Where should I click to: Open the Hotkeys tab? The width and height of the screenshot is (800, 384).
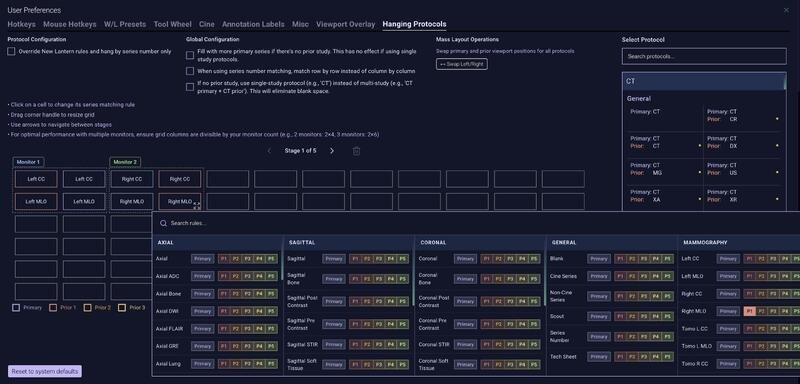(x=21, y=24)
